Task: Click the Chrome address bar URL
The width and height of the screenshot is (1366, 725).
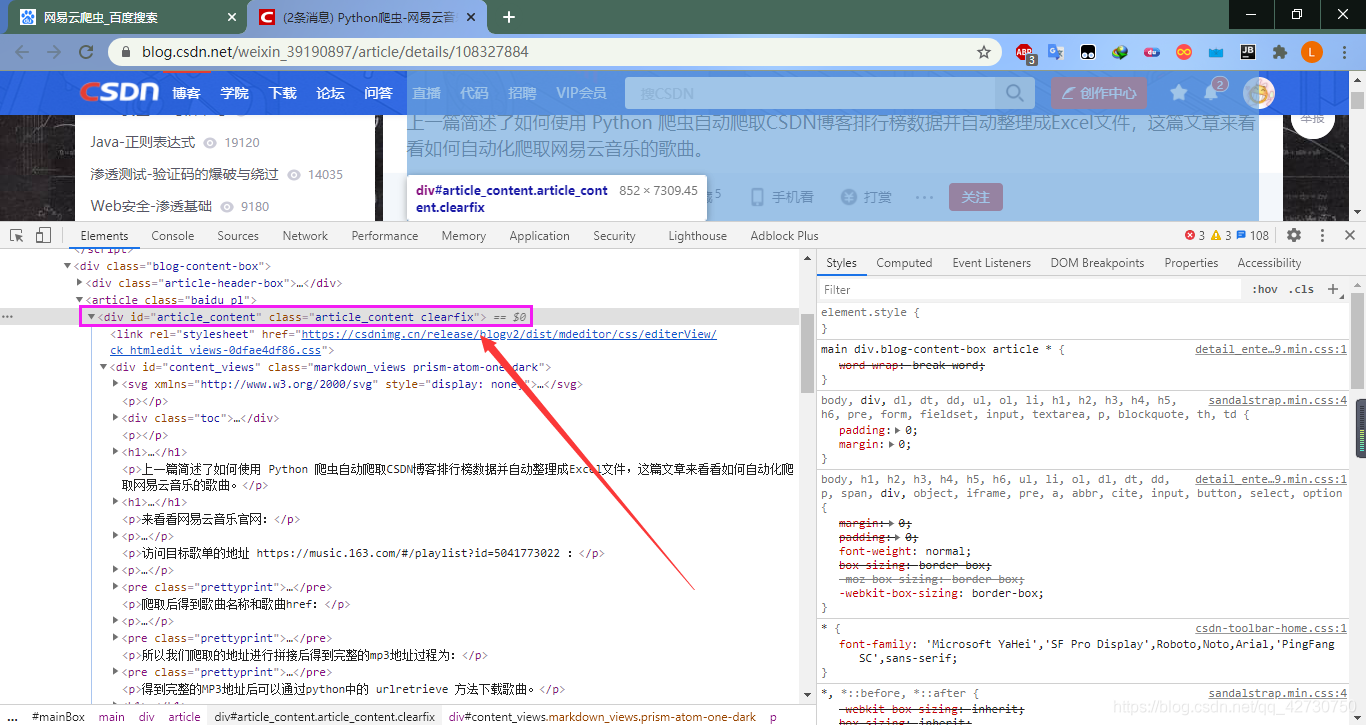Action: pyautogui.click(x=335, y=52)
